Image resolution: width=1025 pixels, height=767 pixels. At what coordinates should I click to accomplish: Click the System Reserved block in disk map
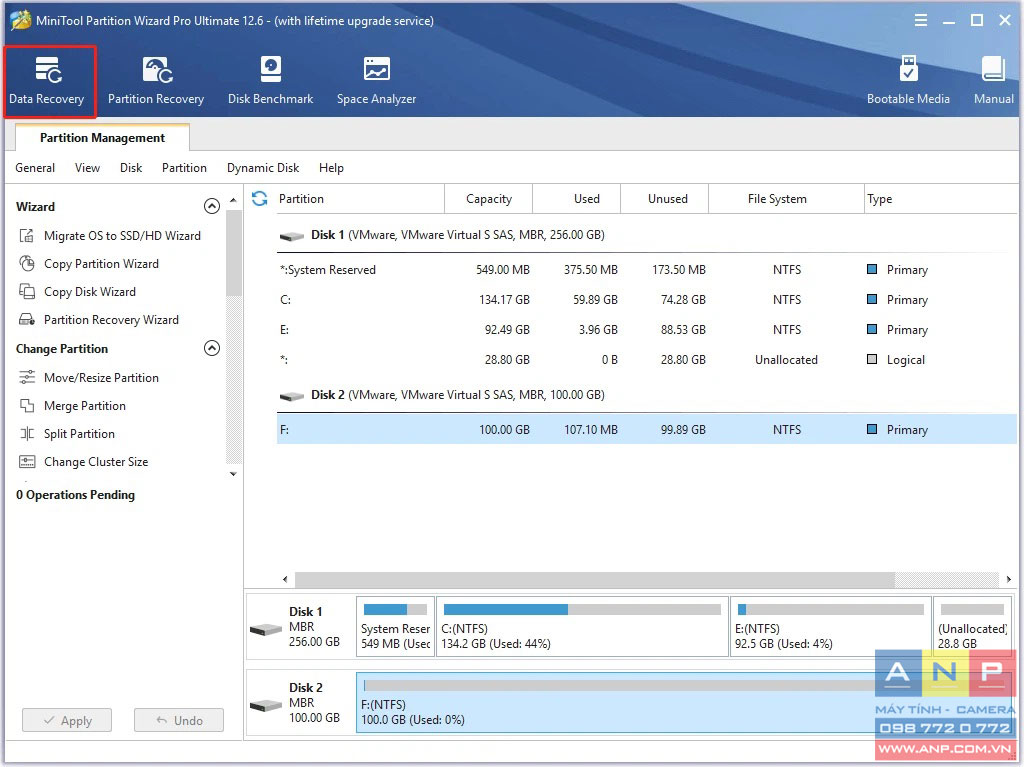395,626
